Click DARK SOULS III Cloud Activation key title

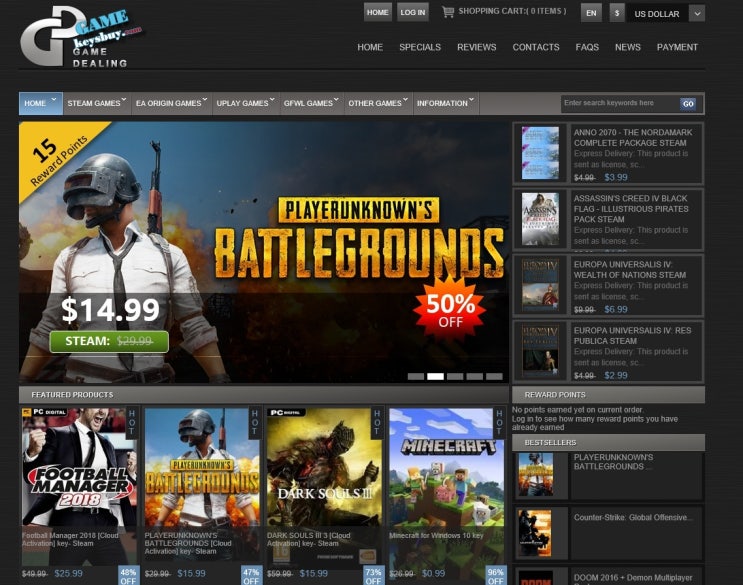click(x=308, y=540)
